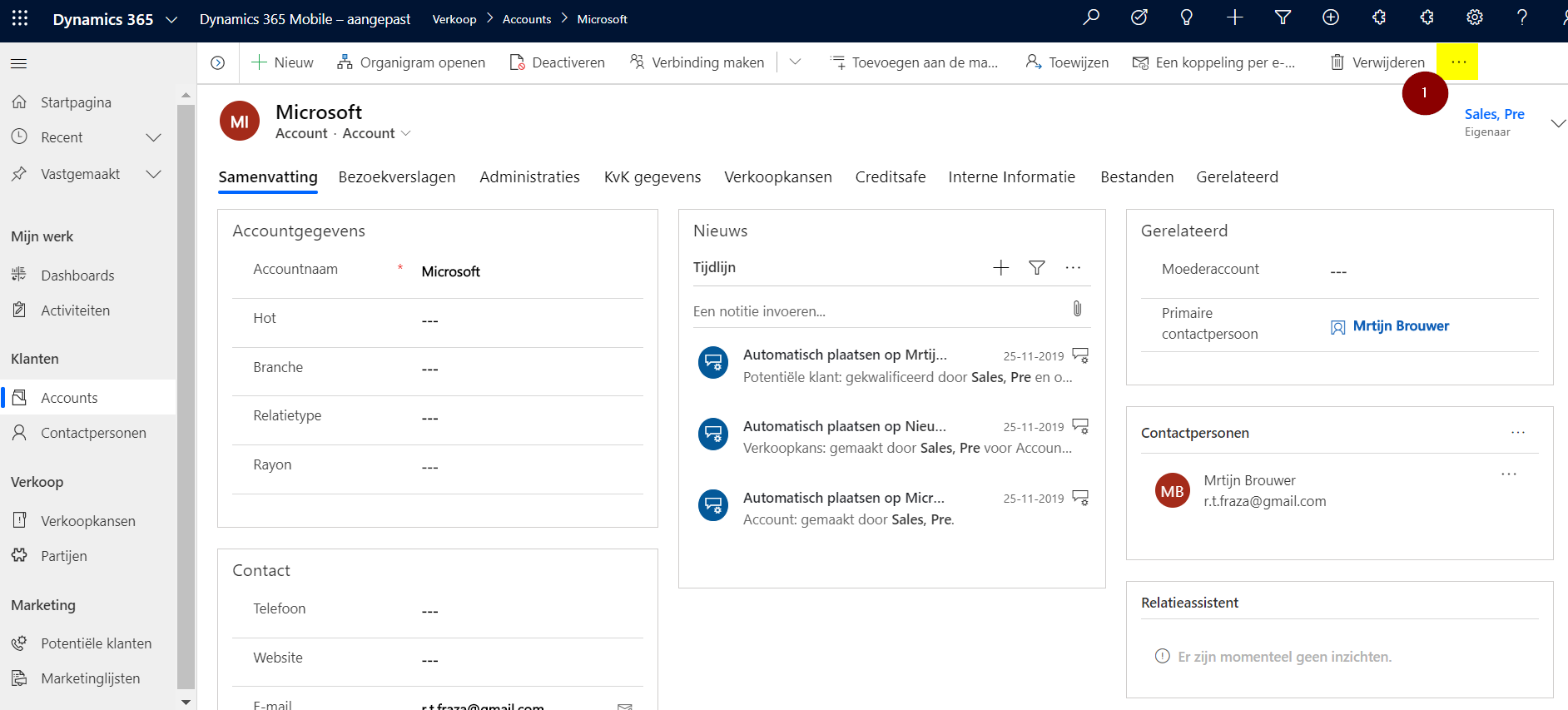
Task: Open the Creditsafe tab
Action: 890,177
